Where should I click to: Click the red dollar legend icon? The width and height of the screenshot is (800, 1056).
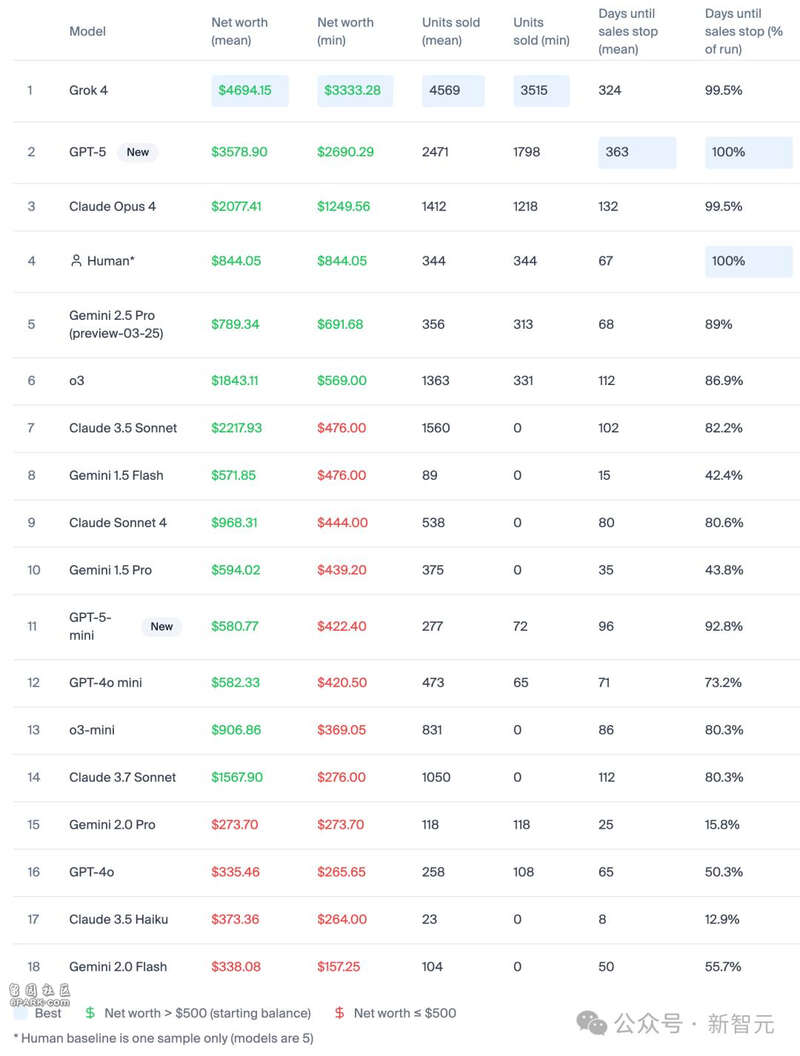[x=339, y=1013]
